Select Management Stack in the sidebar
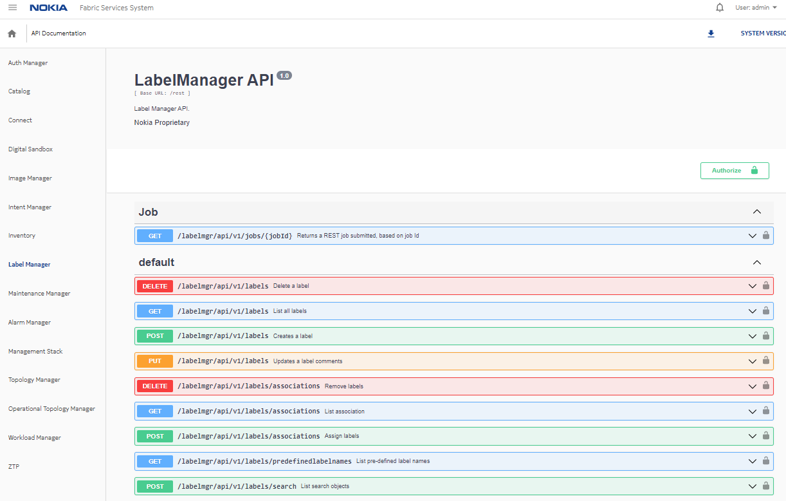The height and width of the screenshot is (501, 786). coord(35,352)
